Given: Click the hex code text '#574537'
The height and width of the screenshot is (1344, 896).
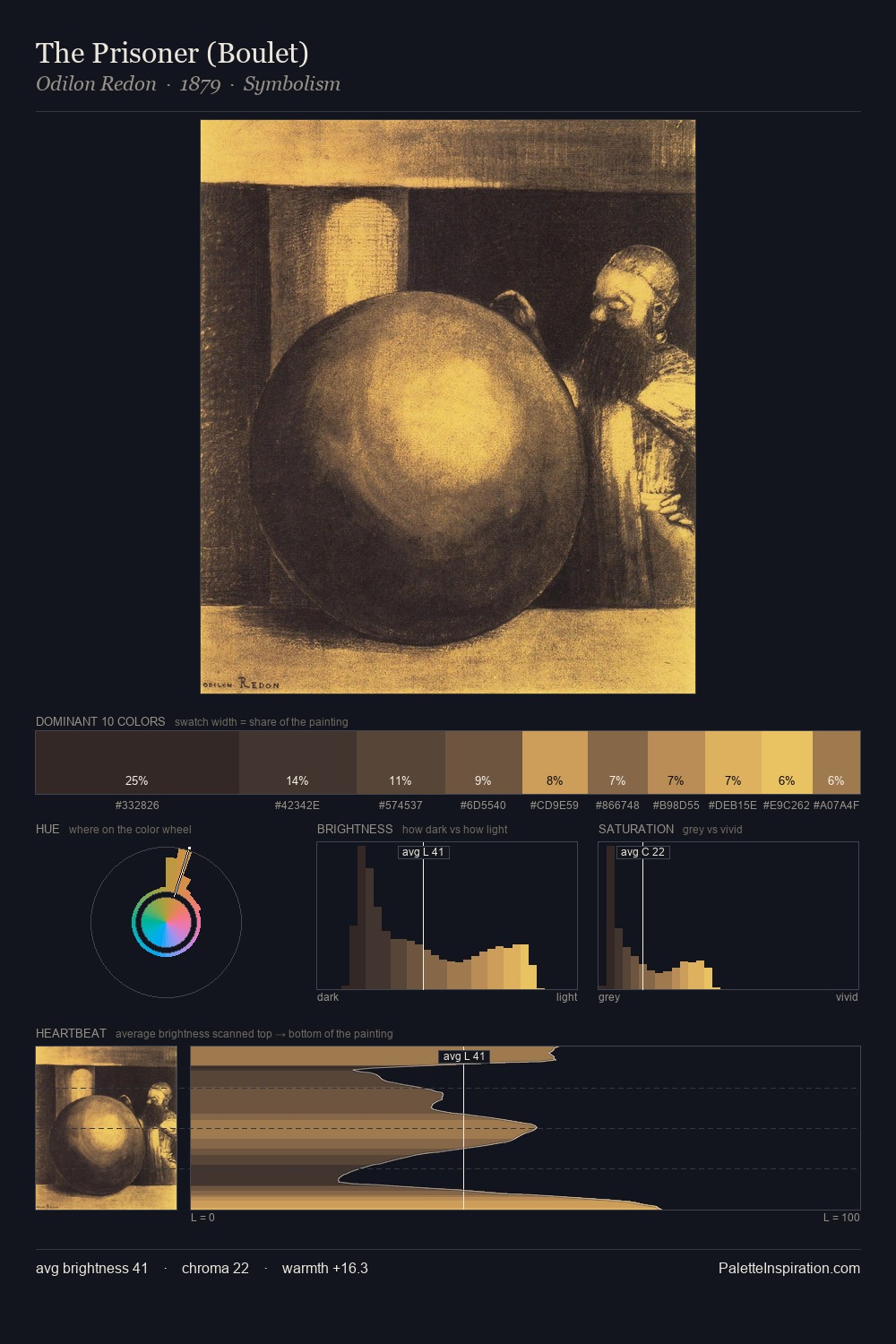Looking at the screenshot, I should tap(401, 806).
